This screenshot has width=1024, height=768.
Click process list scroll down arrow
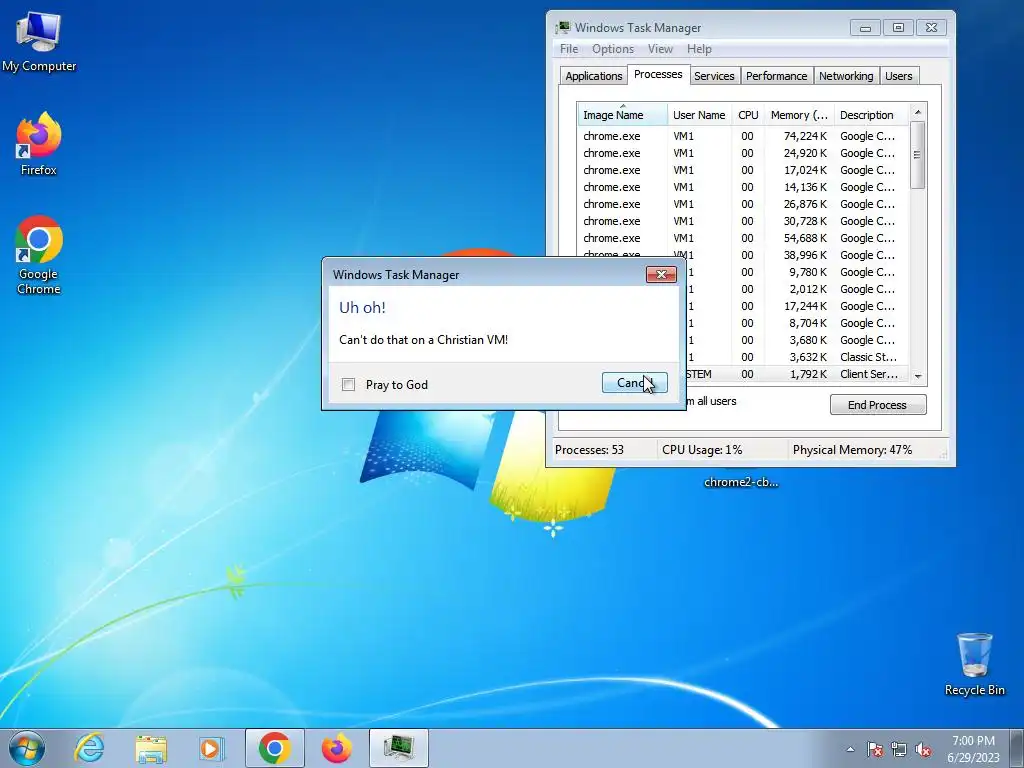pyautogui.click(x=918, y=376)
